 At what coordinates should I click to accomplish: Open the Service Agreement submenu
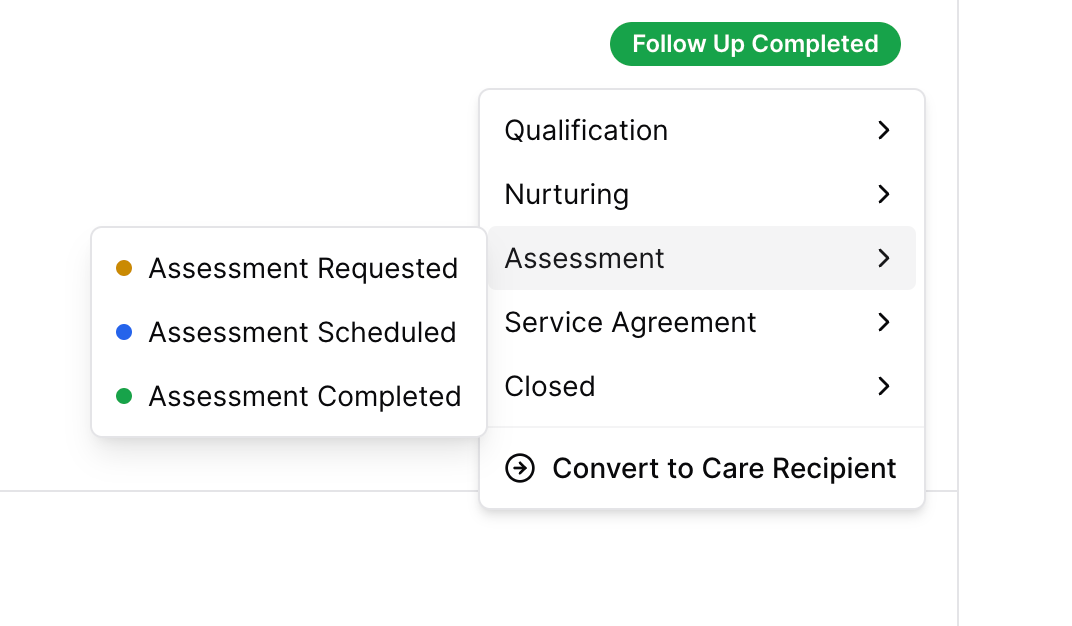pos(701,322)
